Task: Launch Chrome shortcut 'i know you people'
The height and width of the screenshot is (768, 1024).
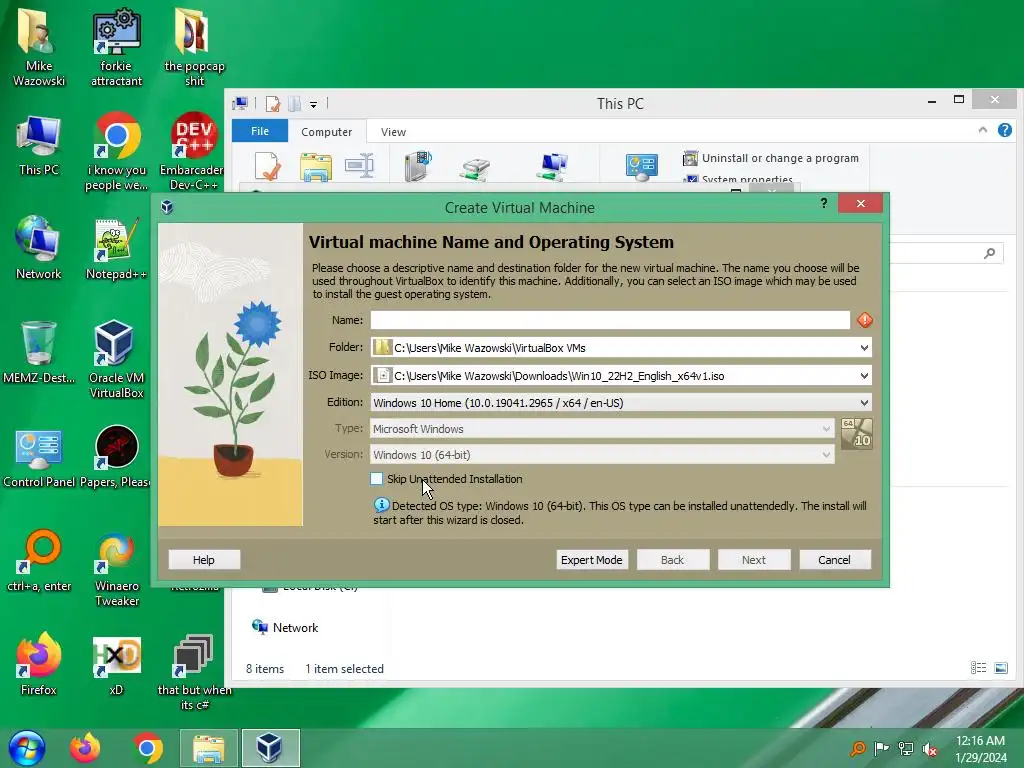Action: pyautogui.click(x=116, y=152)
